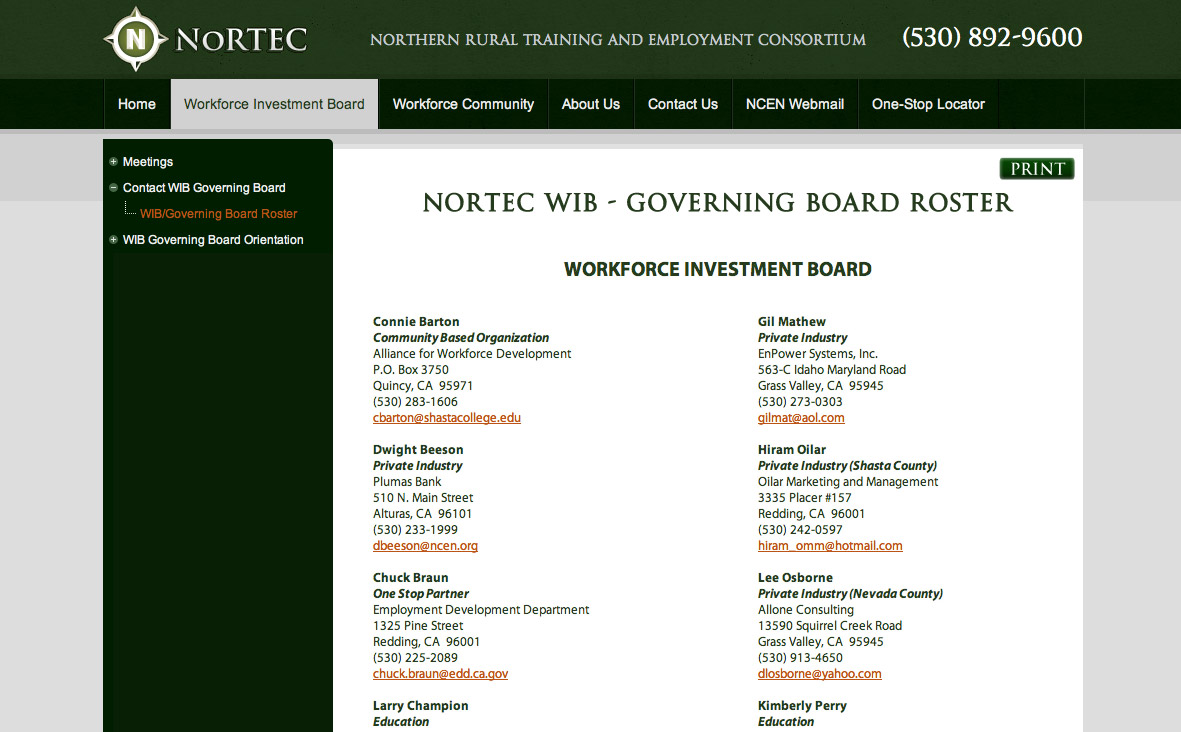The width and height of the screenshot is (1181, 732).
Task: Select Contact WIB Governing Board sidebar item
Action: [x=204, y=188]
